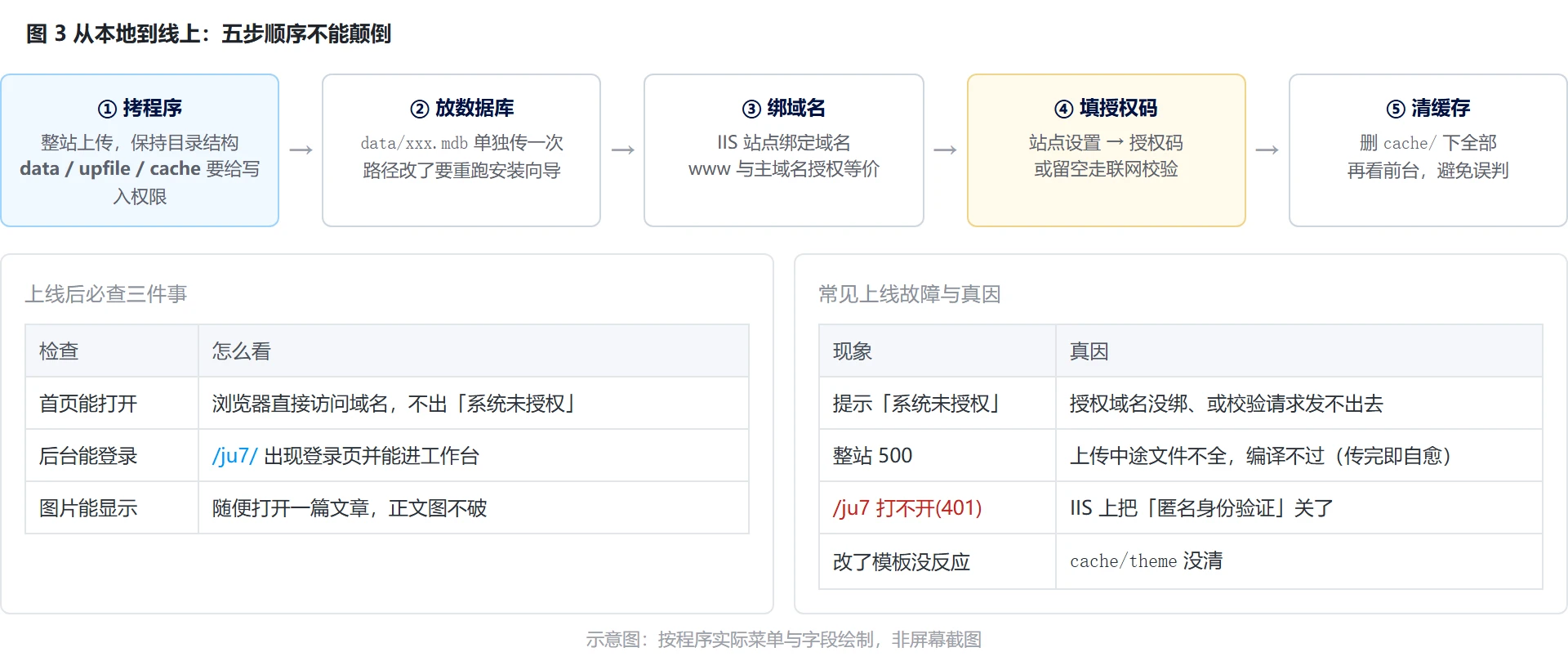Click the cell "随便打开一篇文章，正文图不破"
This screenshot has height=670, width=1568.
click(474, 508)
